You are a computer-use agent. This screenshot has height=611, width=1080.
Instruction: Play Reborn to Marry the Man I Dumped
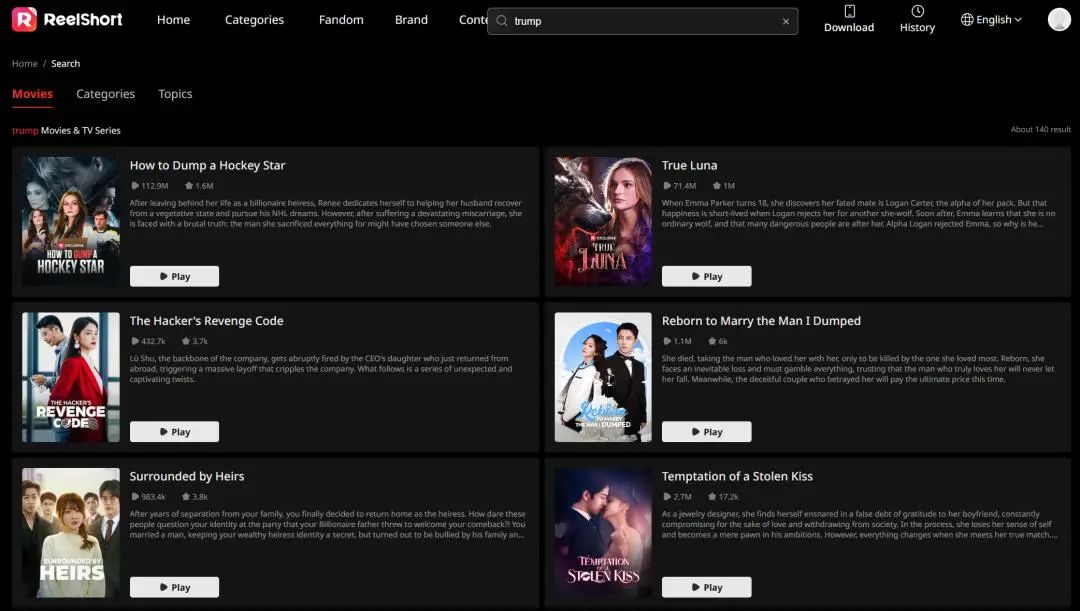(x=707, y=432)
